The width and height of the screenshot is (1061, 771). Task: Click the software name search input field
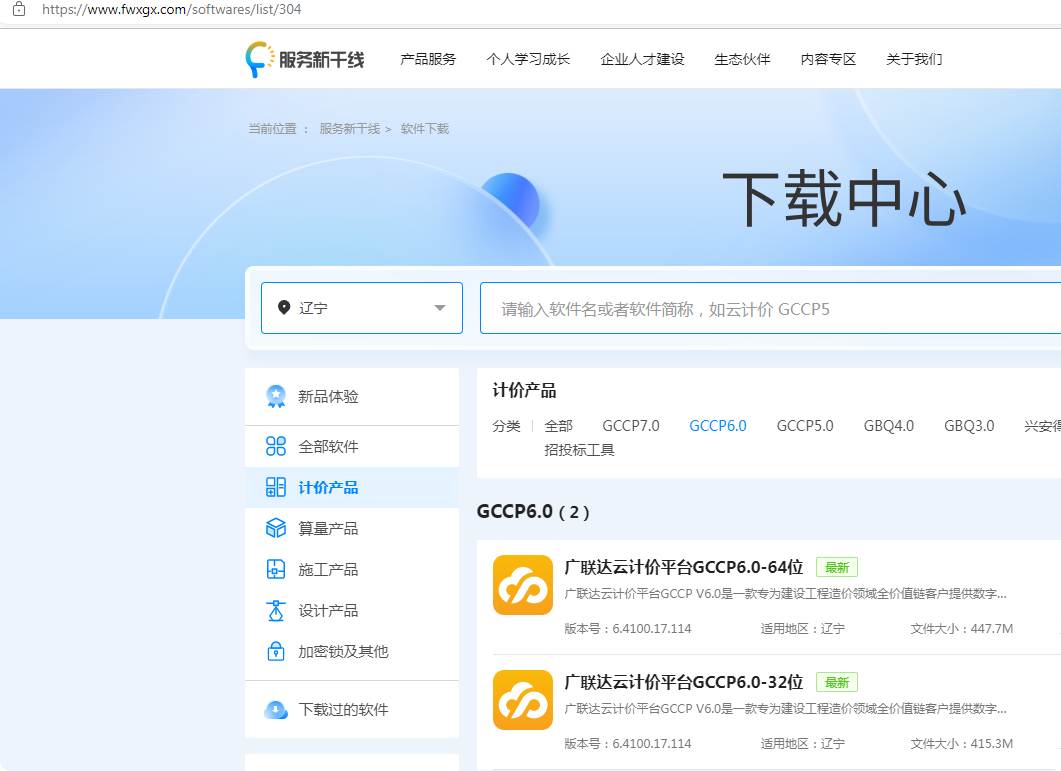pos(770,308)
